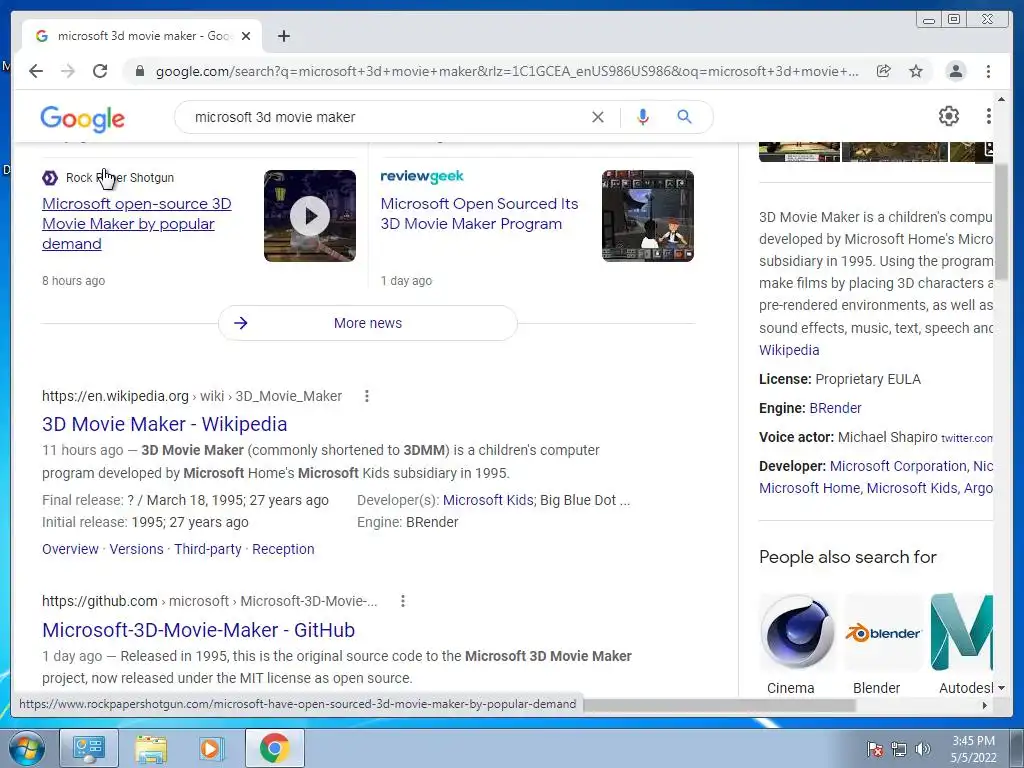1024x768 pixels.
Task: Click the reviewgeek logo
Action: [x=422, y=176]
